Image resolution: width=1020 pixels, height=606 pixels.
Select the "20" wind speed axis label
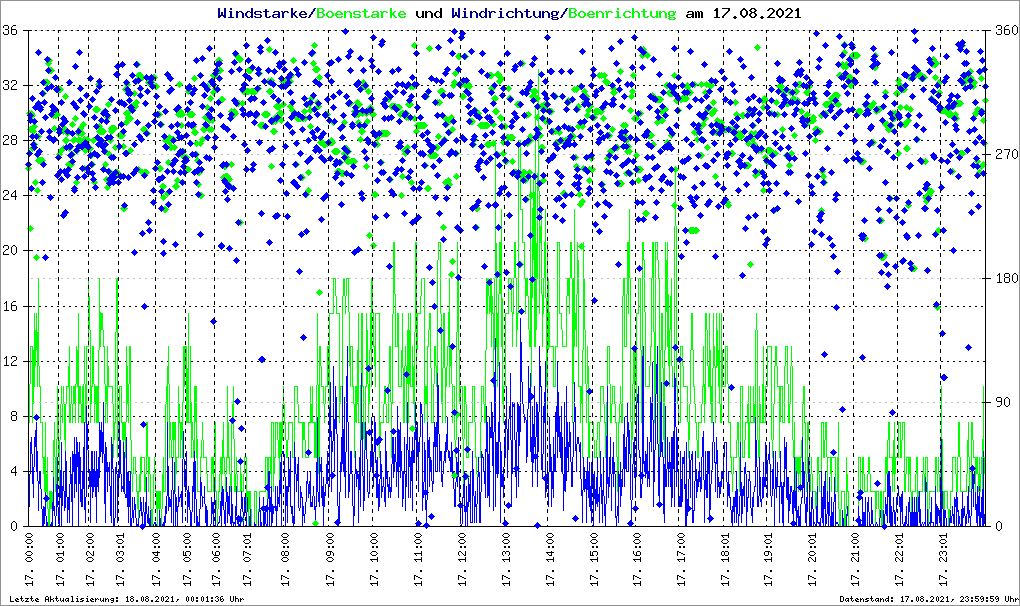[x=11, y=251]
